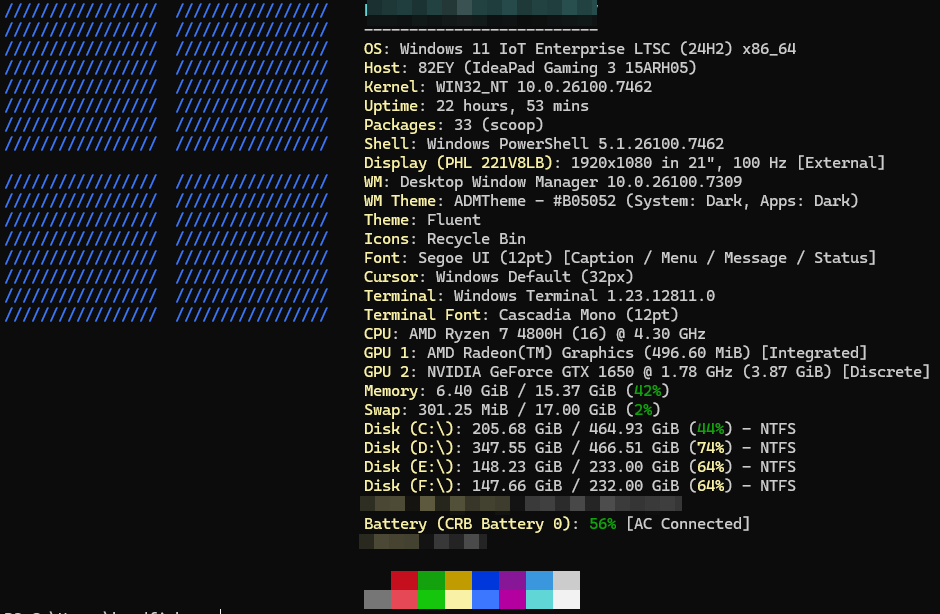The height and width of the screenshot is (614, 940).
Task: Click the green '56%' battery percentage
Action: [602, 524]
